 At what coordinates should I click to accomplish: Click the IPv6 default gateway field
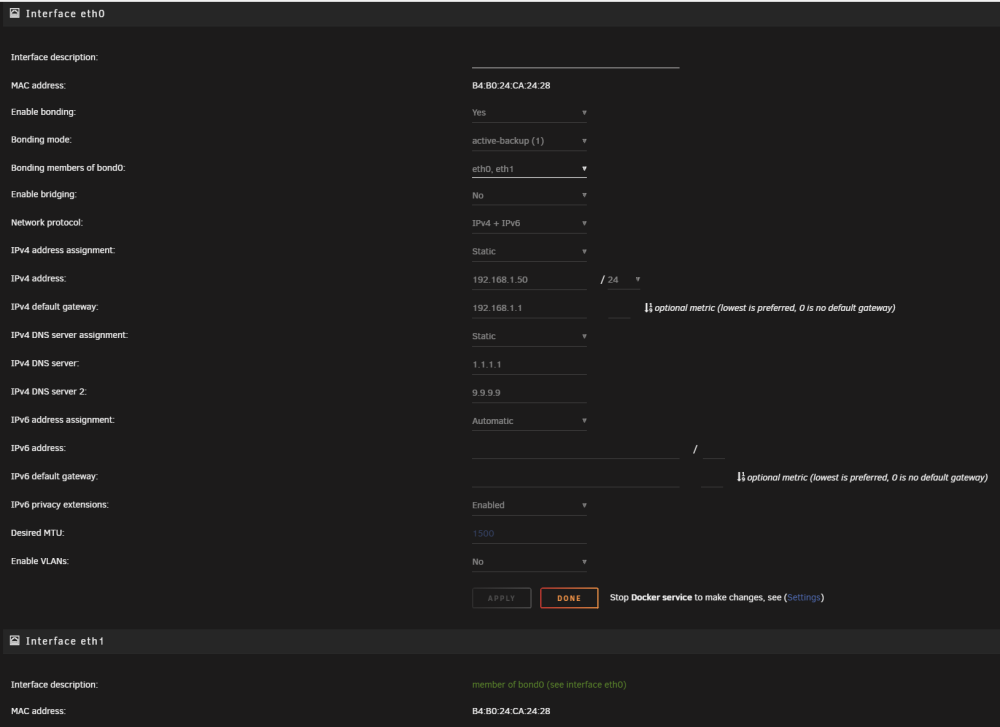coord(575,478)
